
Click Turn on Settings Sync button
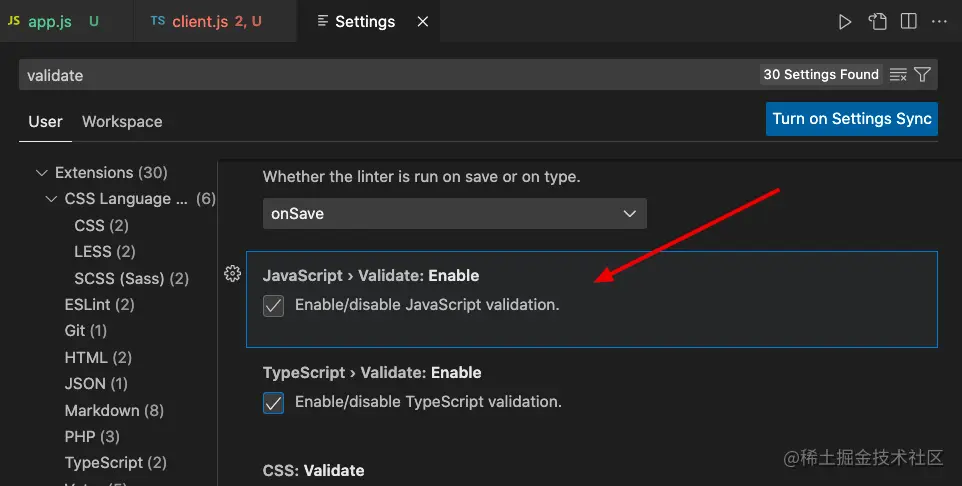pyautogui.click(x=852, y=119)
